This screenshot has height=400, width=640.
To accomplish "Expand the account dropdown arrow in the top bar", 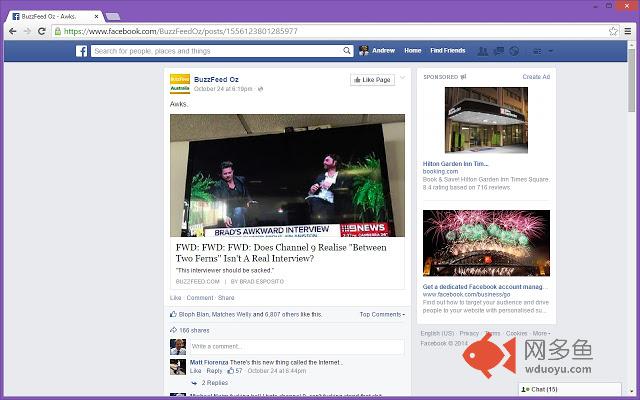I will click(x=551, y=51).
